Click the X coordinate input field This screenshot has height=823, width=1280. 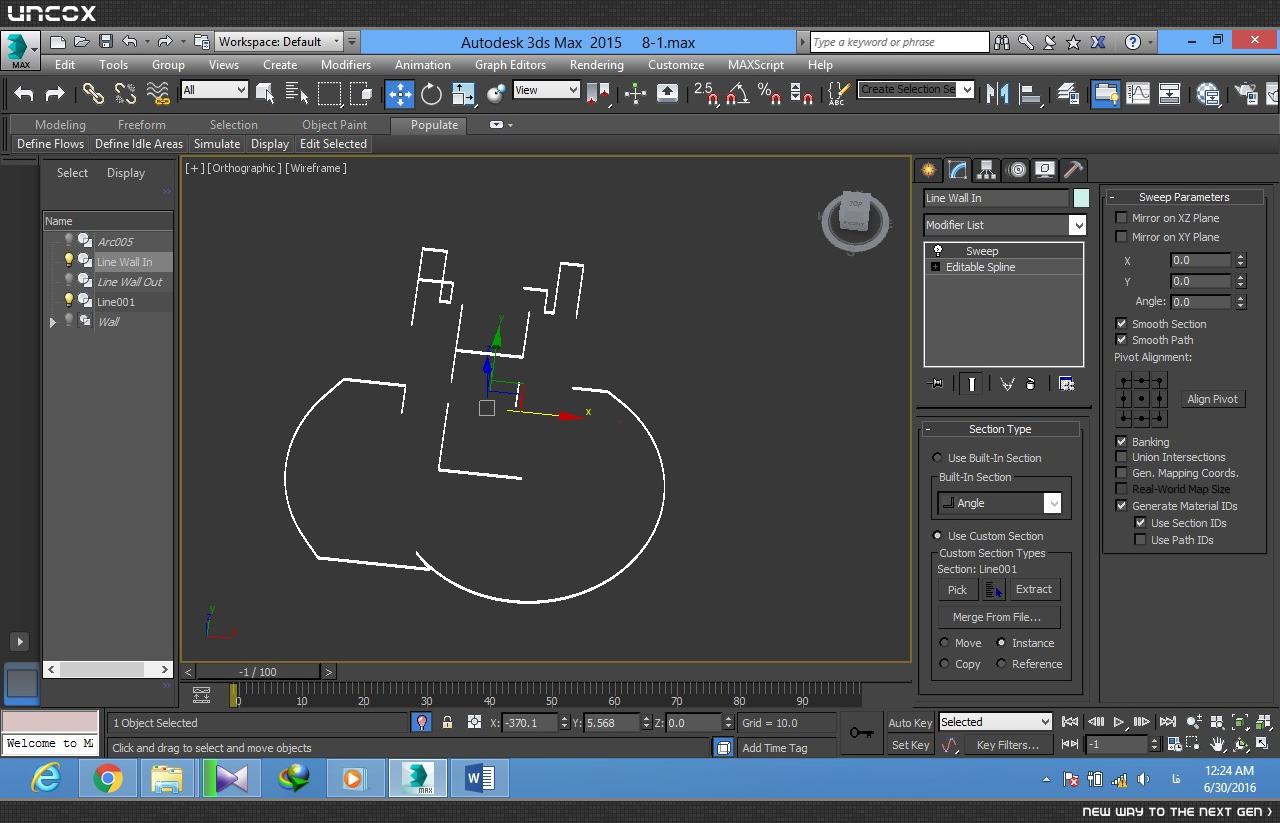tap(529, 723)
